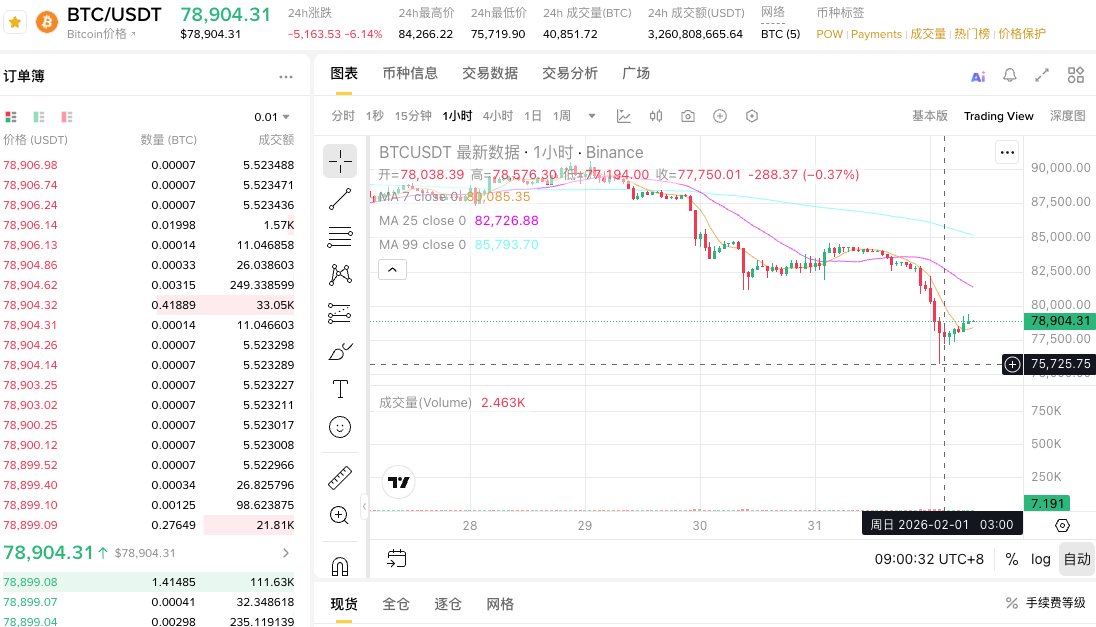Image resolution: width=1096 pixels, height=627 pixels.
Task: Open chart pane three-dots menu
Action: tap(1007, 152)
